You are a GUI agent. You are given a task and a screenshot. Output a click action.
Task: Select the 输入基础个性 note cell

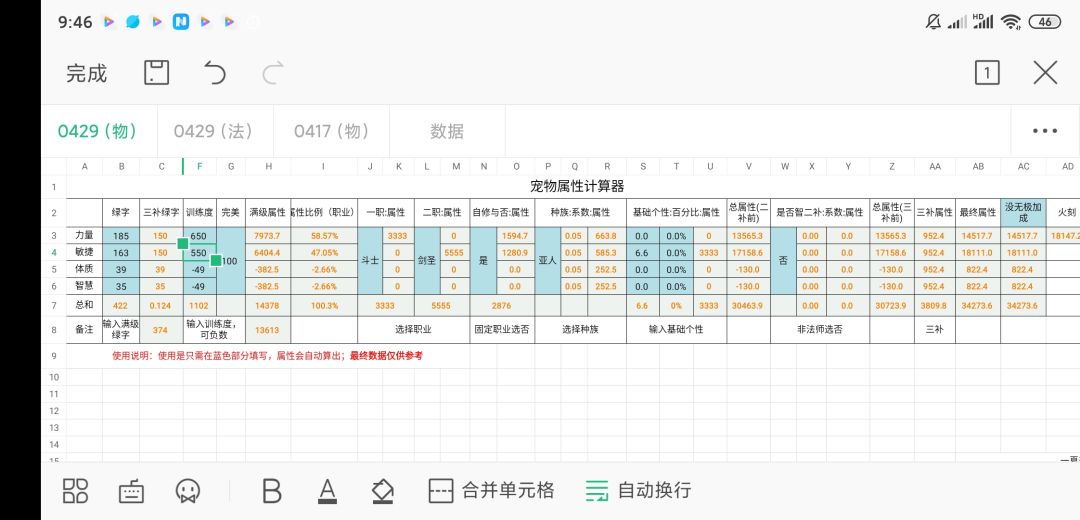pyautogui.click(x=676, y=330)
